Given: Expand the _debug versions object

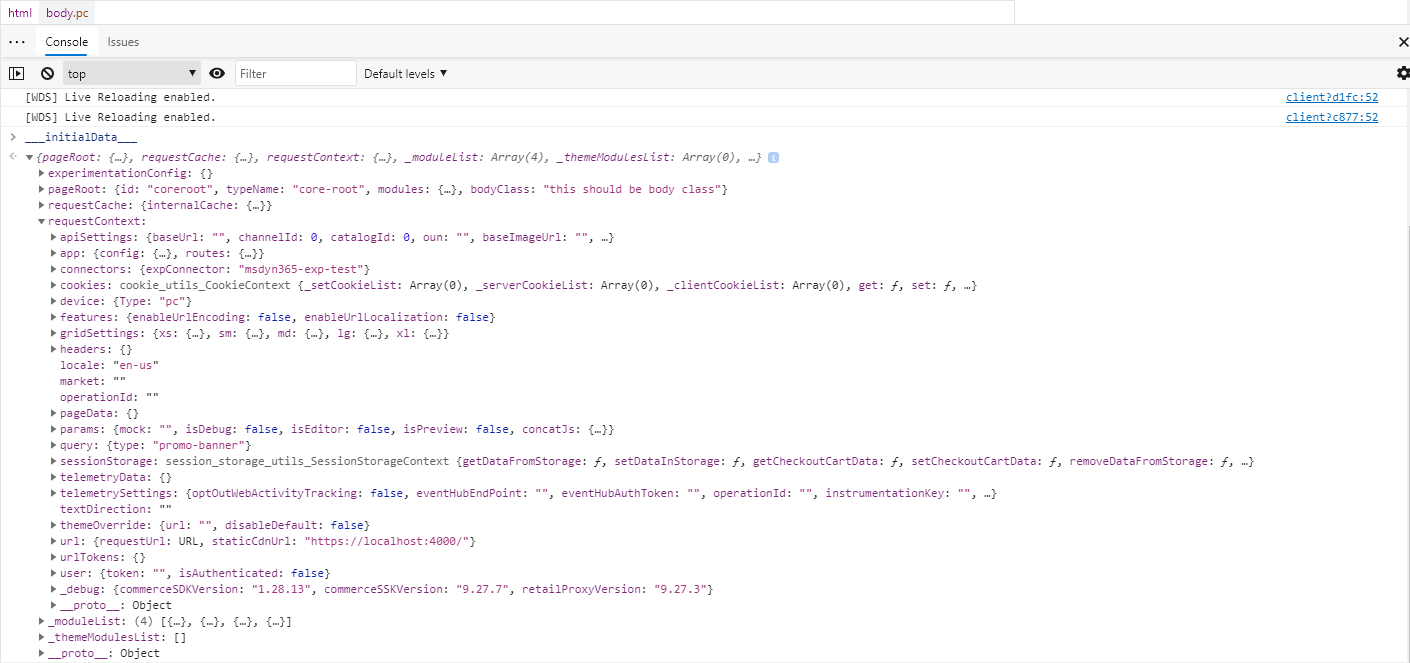Looking at the screenshot, I should coord(53,589).
